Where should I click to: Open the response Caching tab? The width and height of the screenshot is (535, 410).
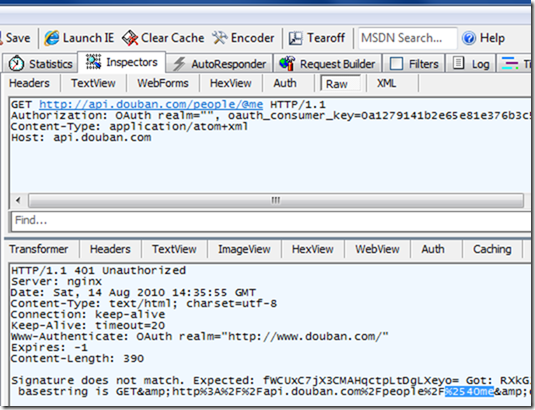[x=492, y=249]
